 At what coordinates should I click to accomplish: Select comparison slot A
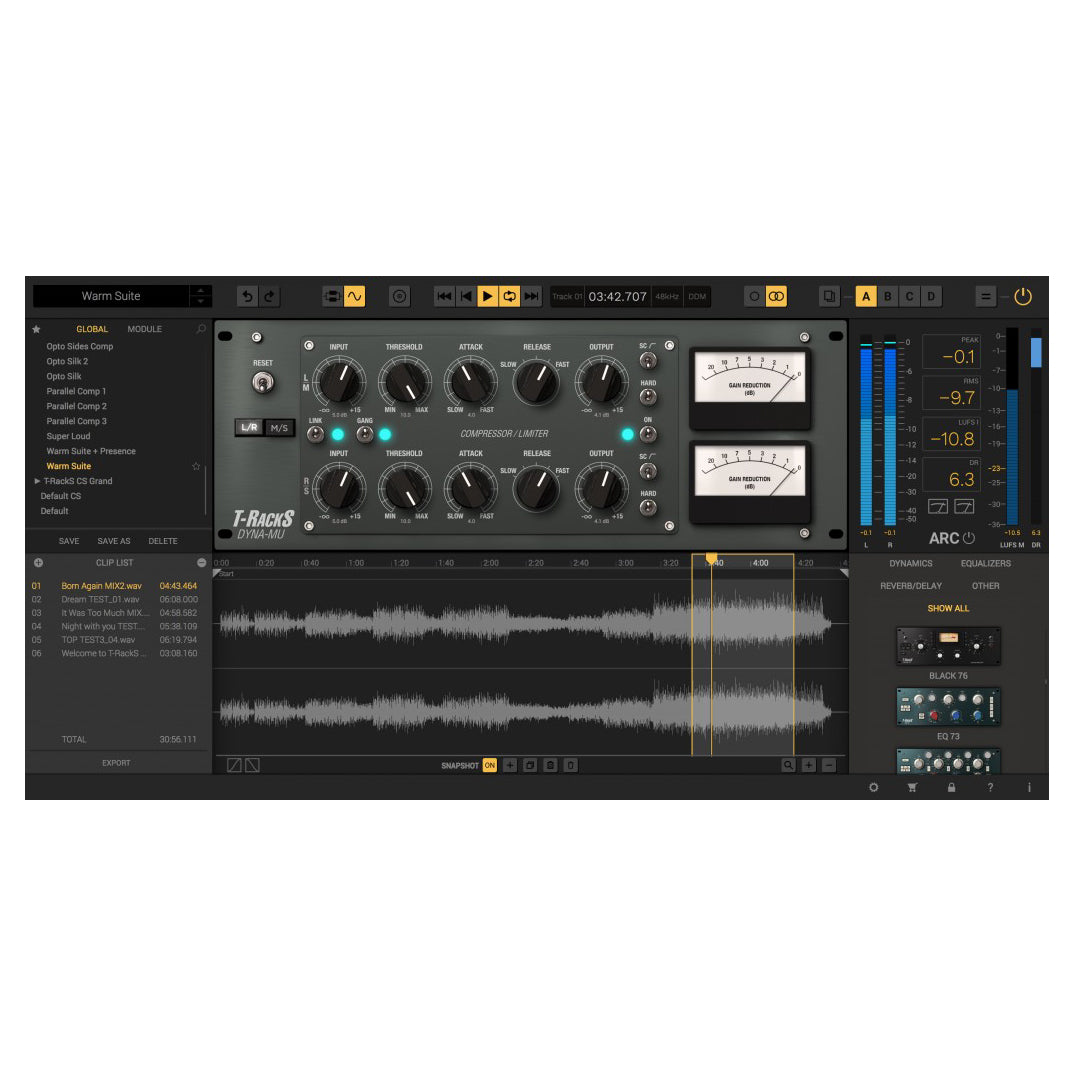coord(866,296)
